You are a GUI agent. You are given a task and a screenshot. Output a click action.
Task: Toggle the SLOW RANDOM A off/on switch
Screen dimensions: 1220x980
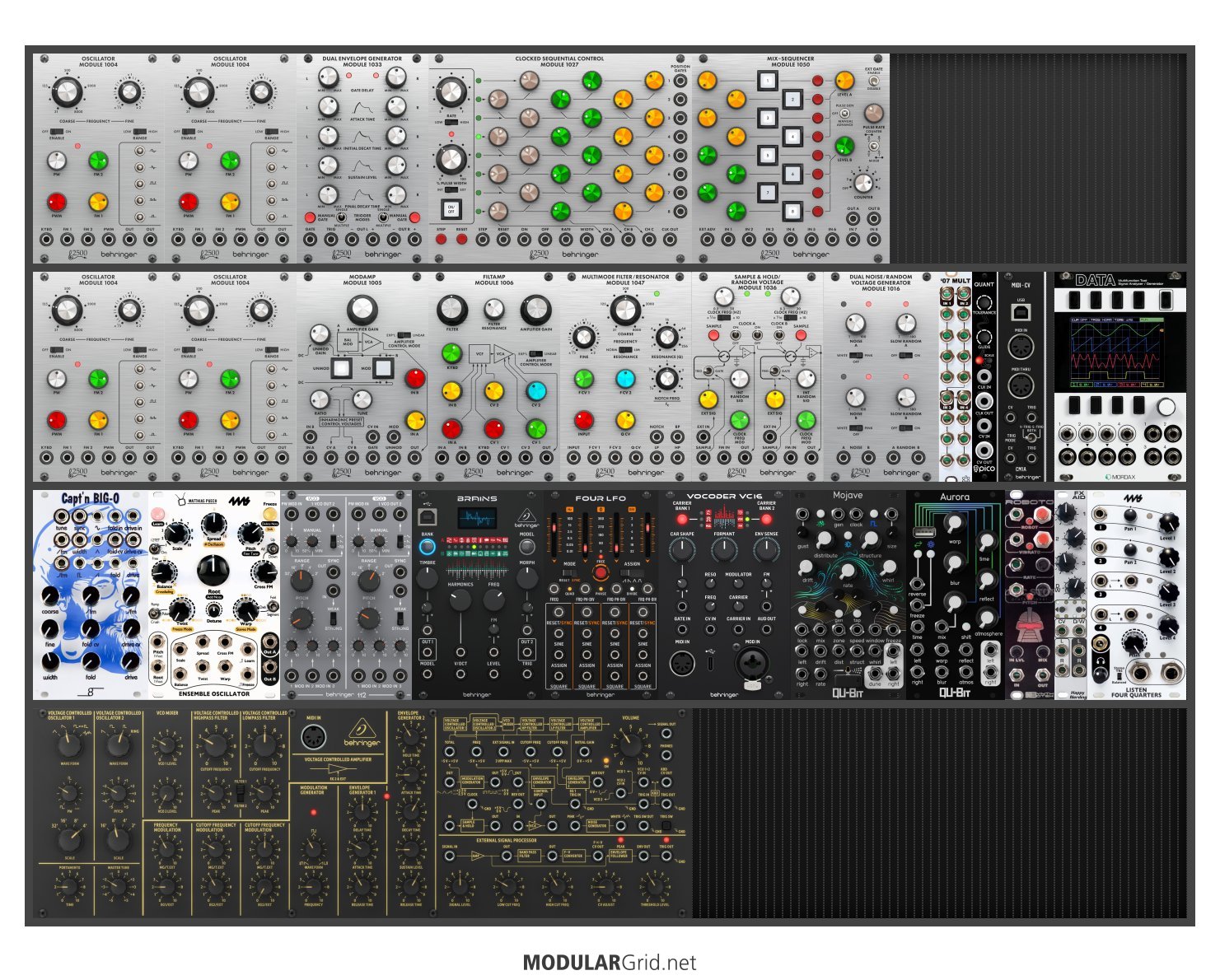(905, 355)
